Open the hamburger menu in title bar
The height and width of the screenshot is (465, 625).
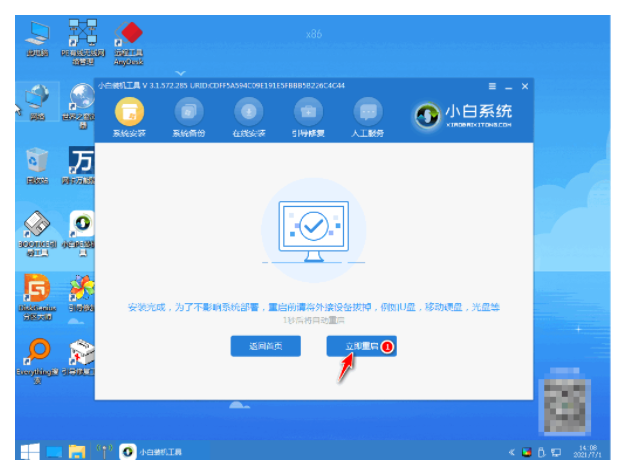point(491,87)
